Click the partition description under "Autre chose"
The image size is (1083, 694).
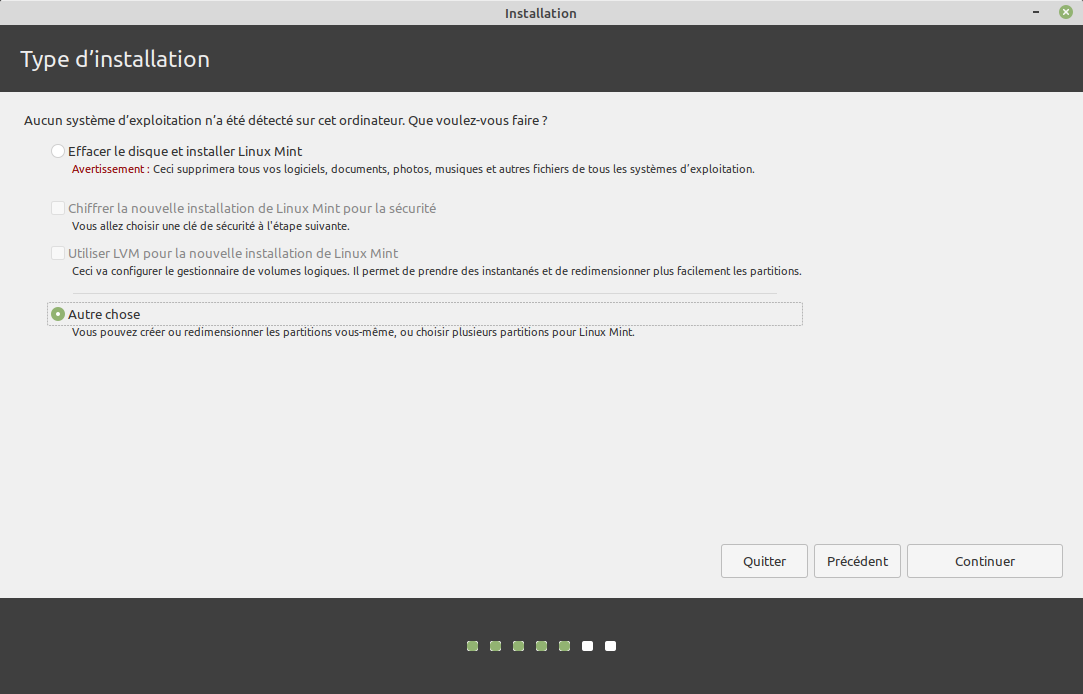[x=353, y=333]
